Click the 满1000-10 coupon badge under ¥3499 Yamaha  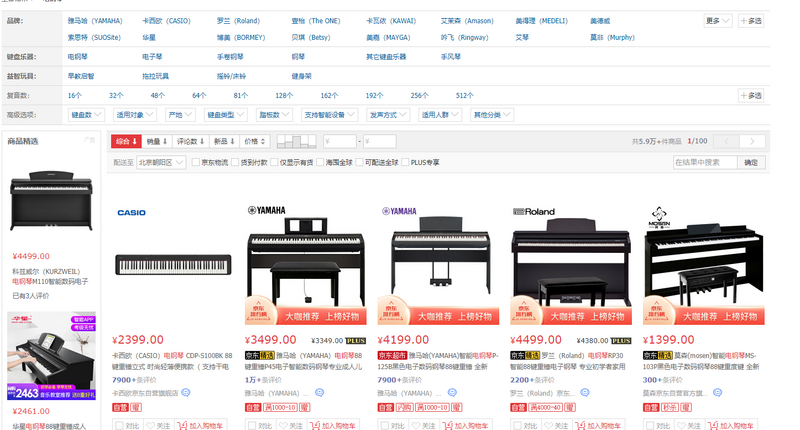pyautogui.click(x=279, y=408)
